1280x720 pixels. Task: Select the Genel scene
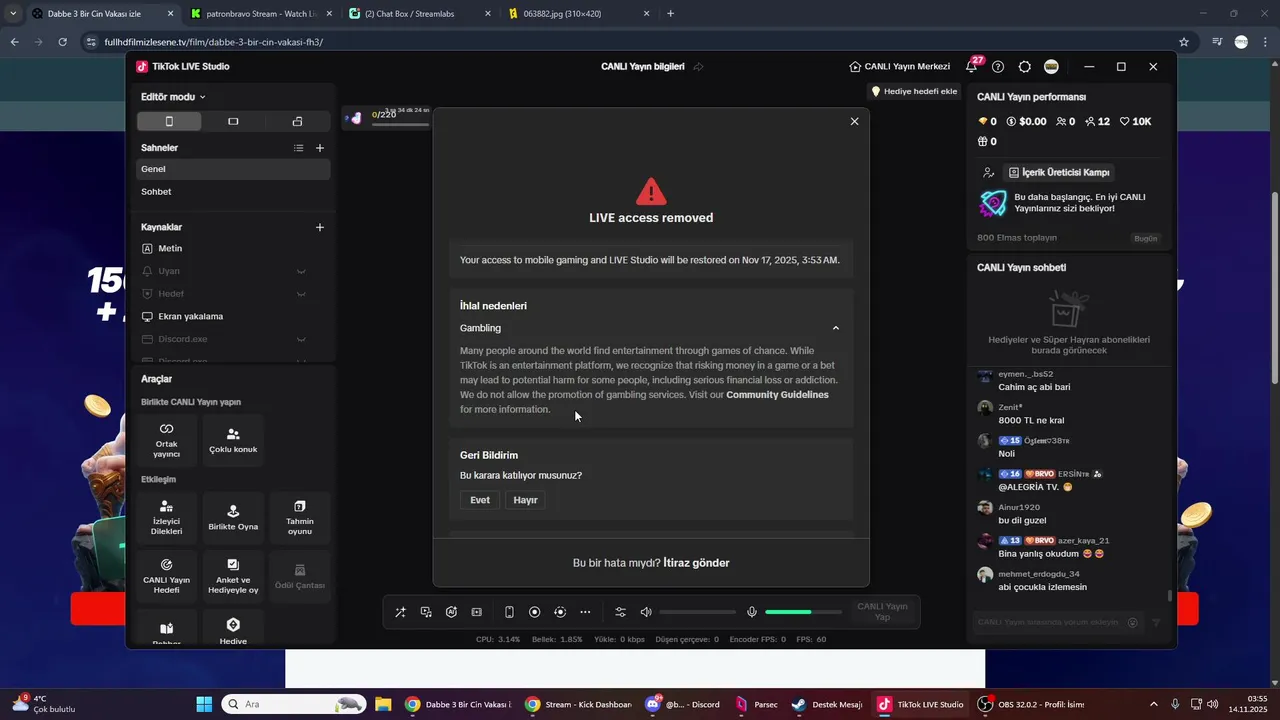click(x=233, y=169)
